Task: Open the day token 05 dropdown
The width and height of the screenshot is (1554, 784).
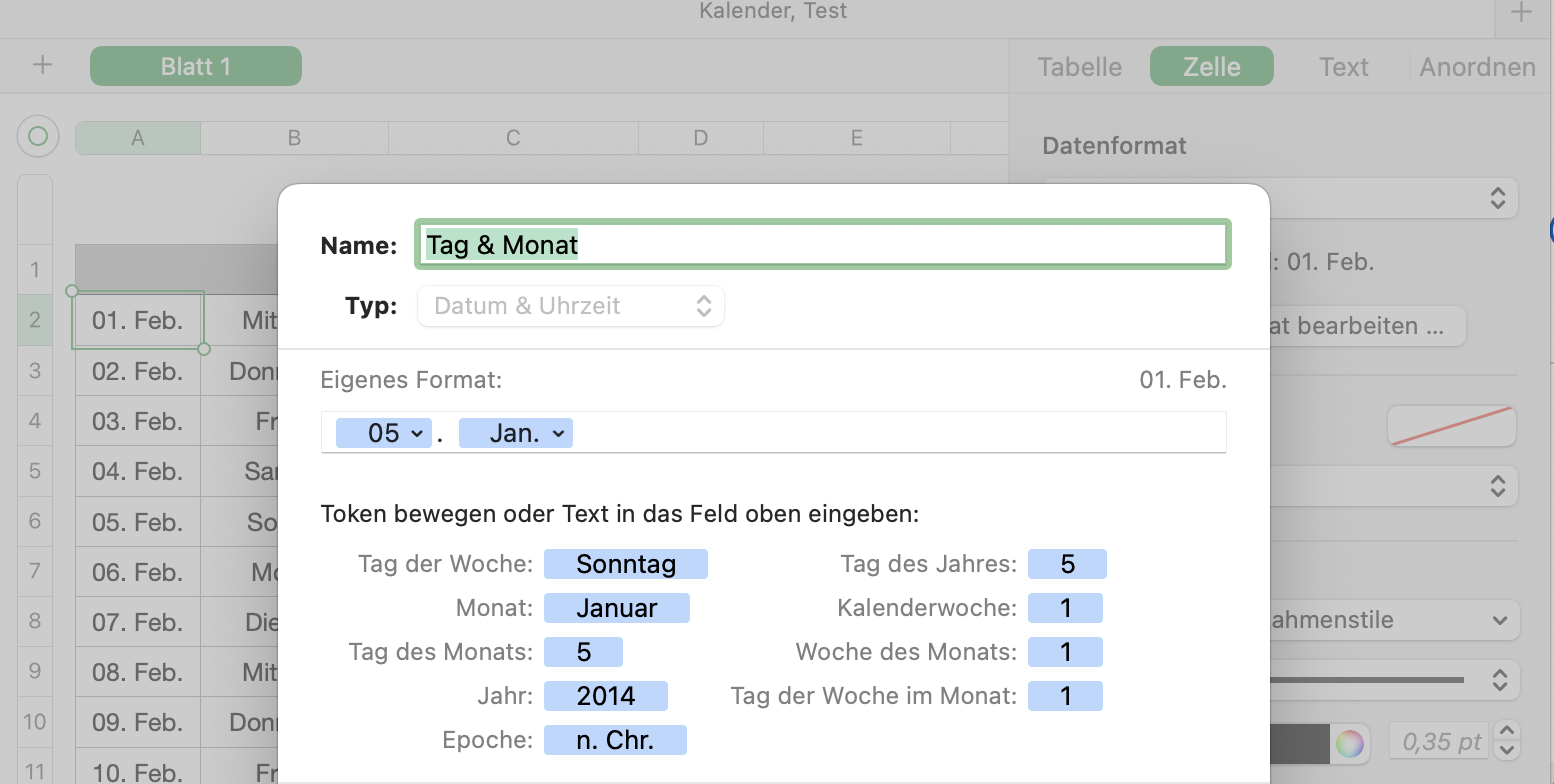Action: [x=417, y=433]
